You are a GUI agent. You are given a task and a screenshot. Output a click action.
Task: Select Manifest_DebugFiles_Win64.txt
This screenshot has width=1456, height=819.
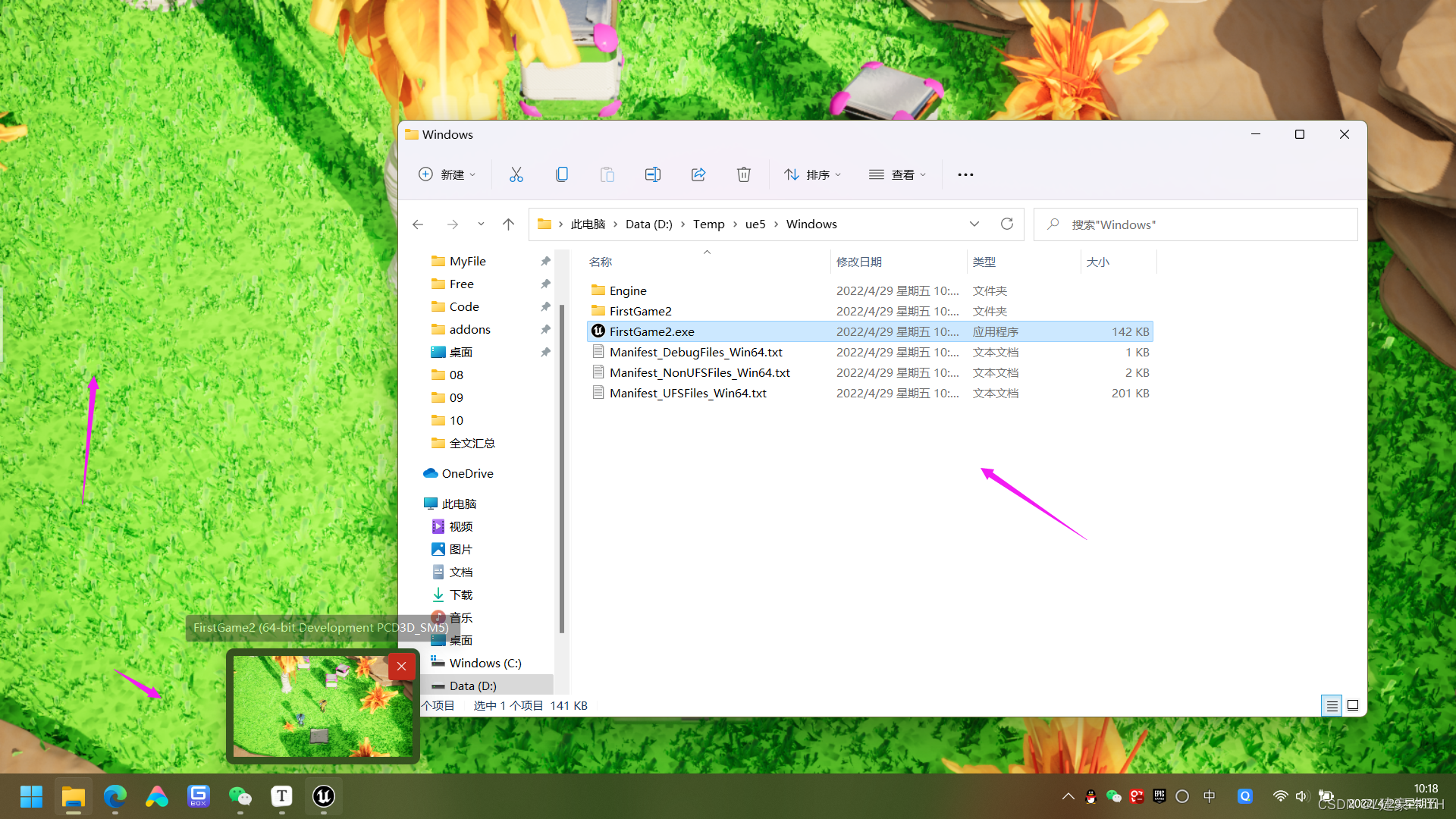(870, 352)
